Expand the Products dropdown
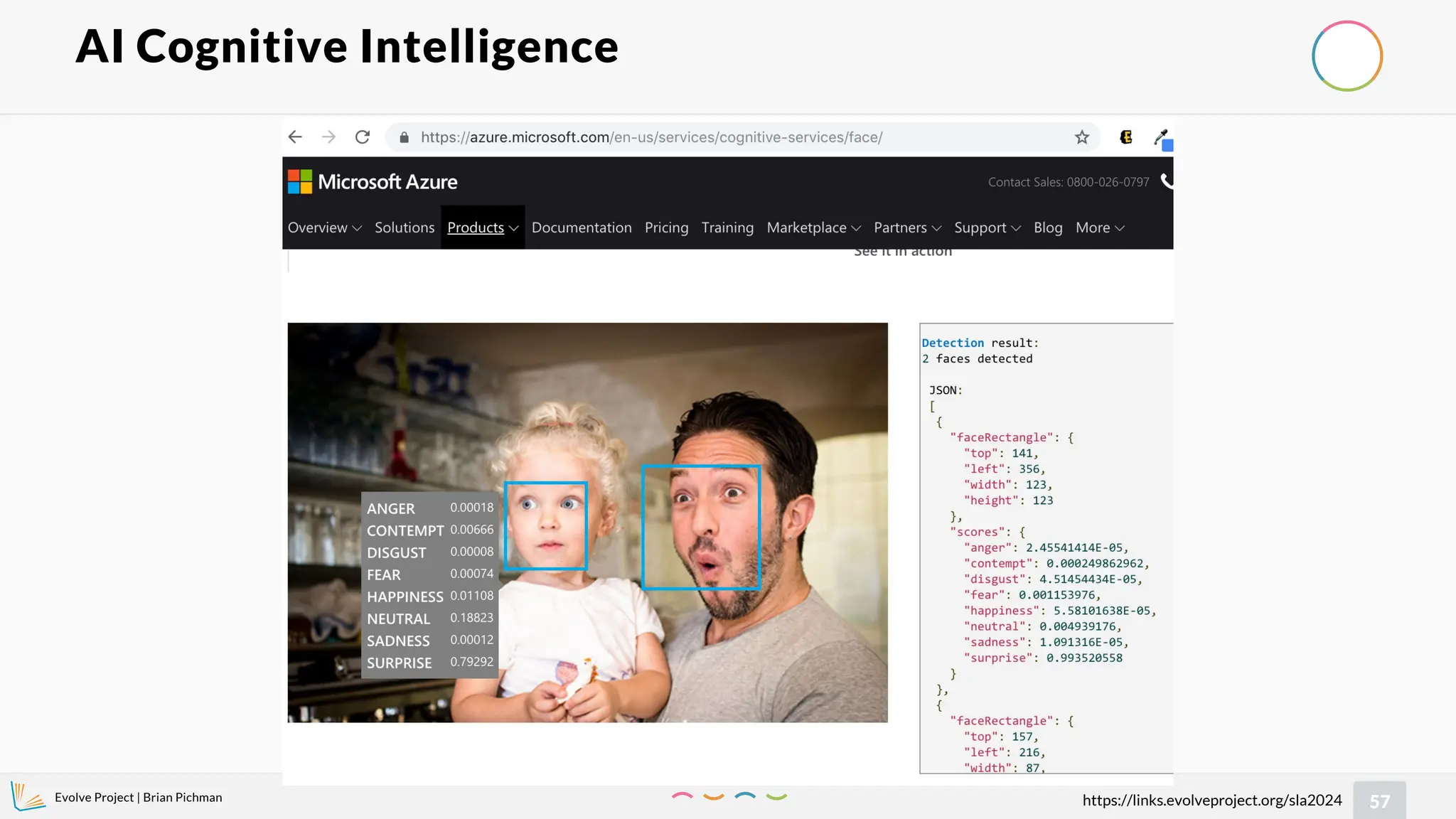 tap(483, 228)
